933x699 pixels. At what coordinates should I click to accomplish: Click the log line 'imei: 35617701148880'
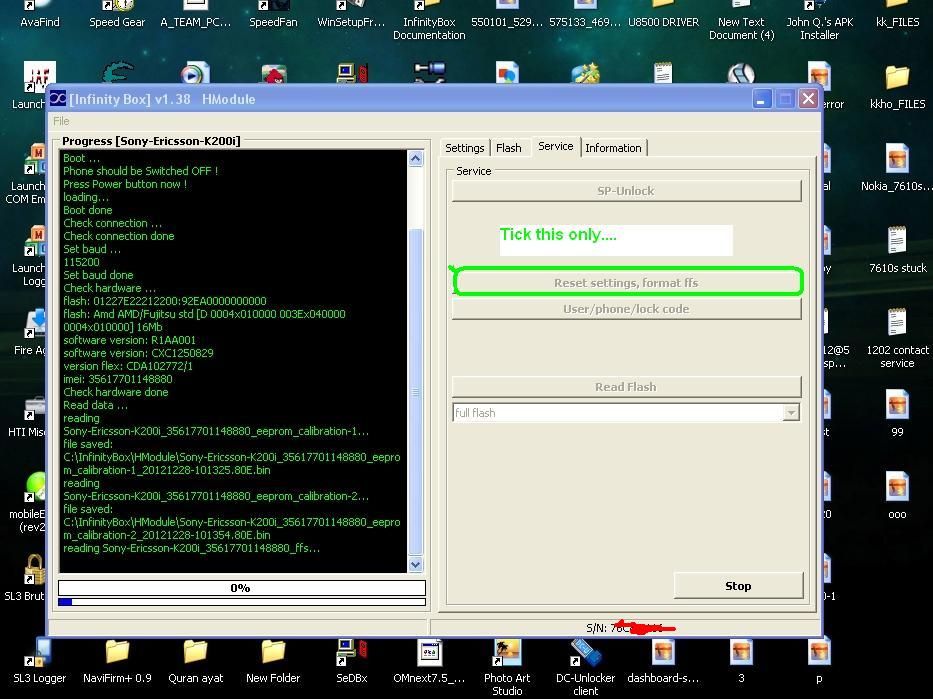tap(118, 379)
